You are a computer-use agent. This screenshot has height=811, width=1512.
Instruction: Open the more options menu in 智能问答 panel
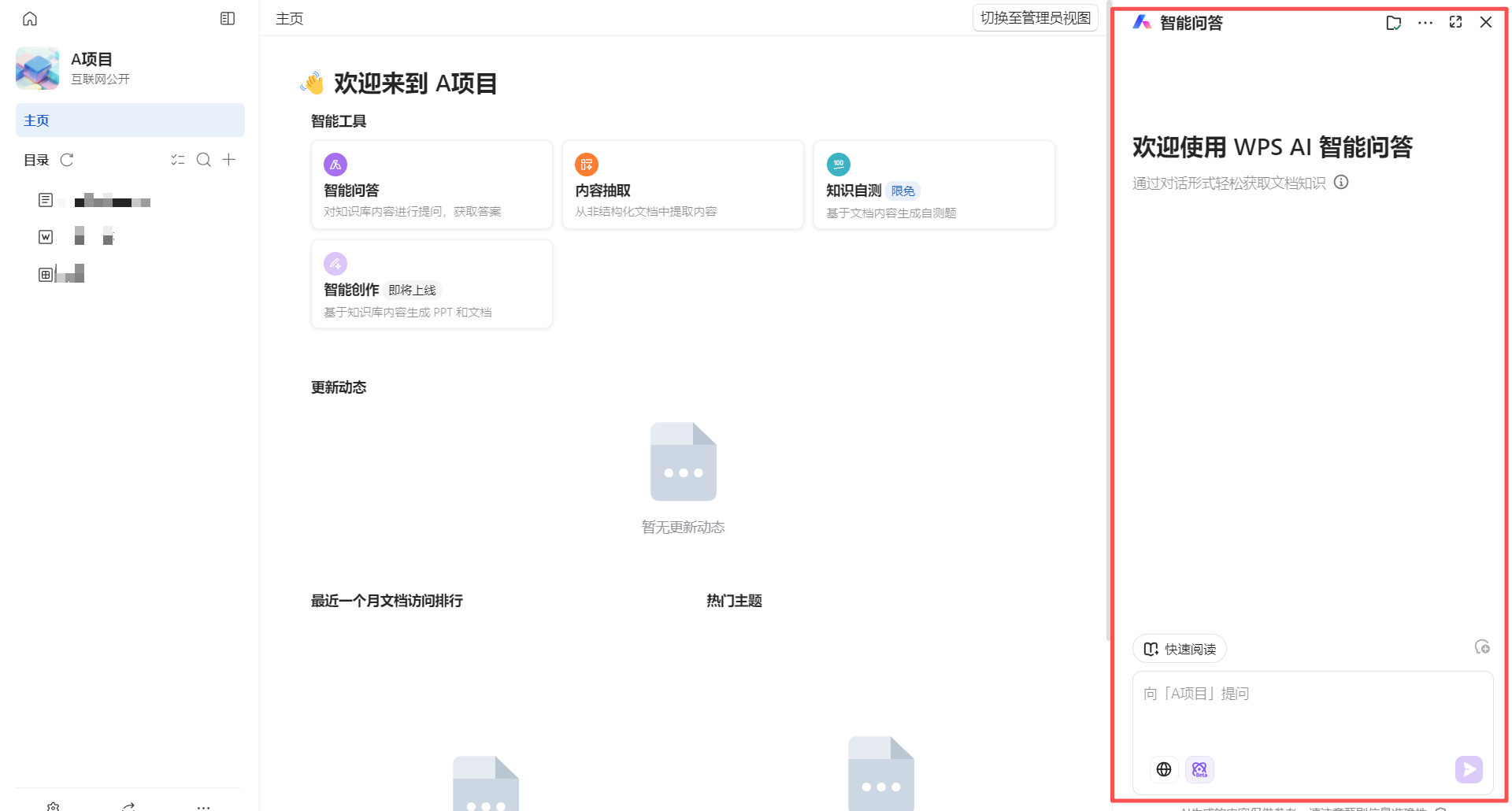click(1425, 23)
